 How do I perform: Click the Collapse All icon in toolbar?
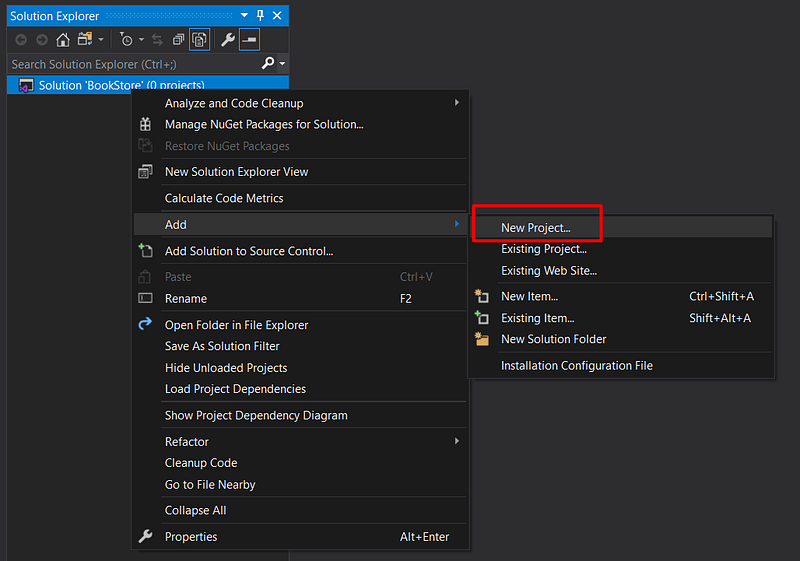point(178,40)
